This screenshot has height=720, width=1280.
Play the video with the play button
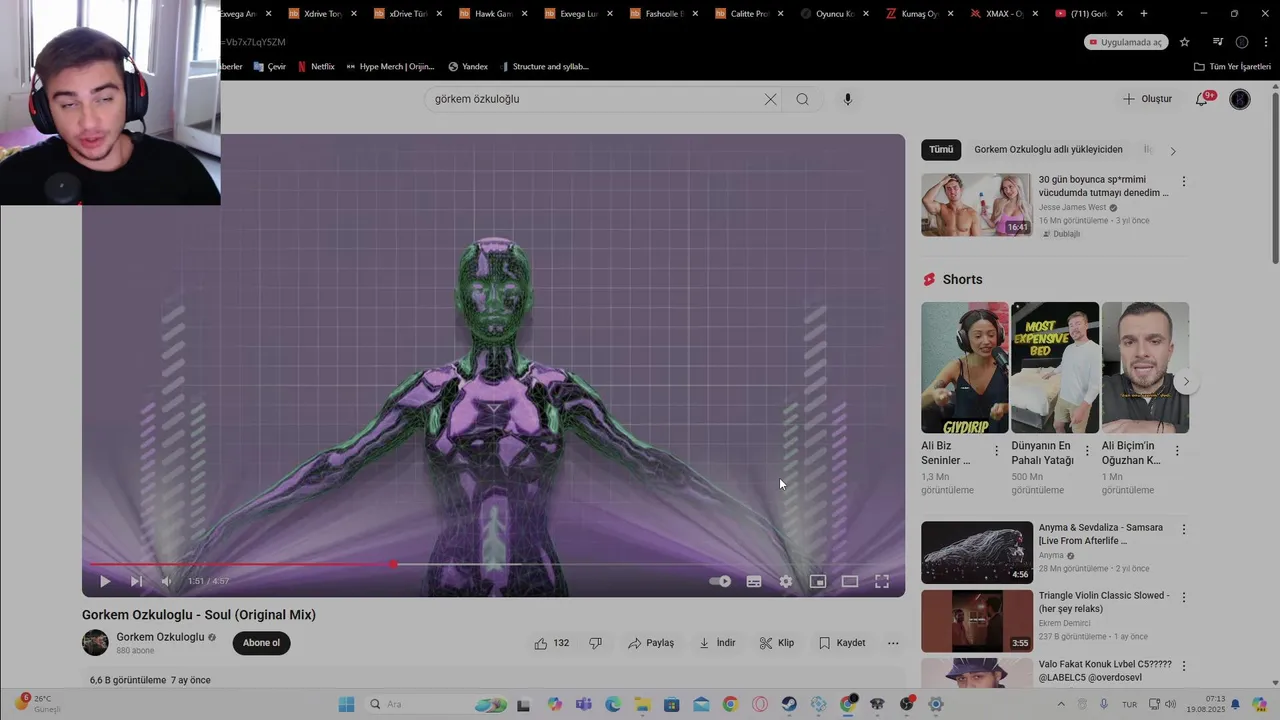105,581
